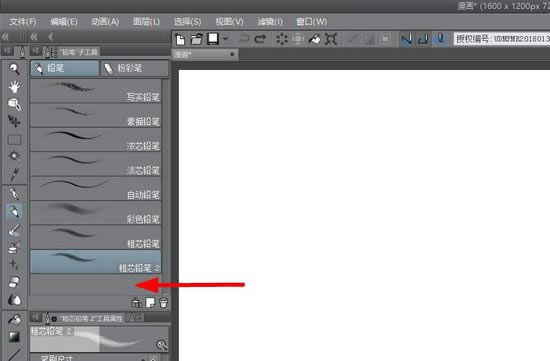This screenshot has height=361, width=550.
Task: Click the New file icon in toolbar
Action: 180,39
